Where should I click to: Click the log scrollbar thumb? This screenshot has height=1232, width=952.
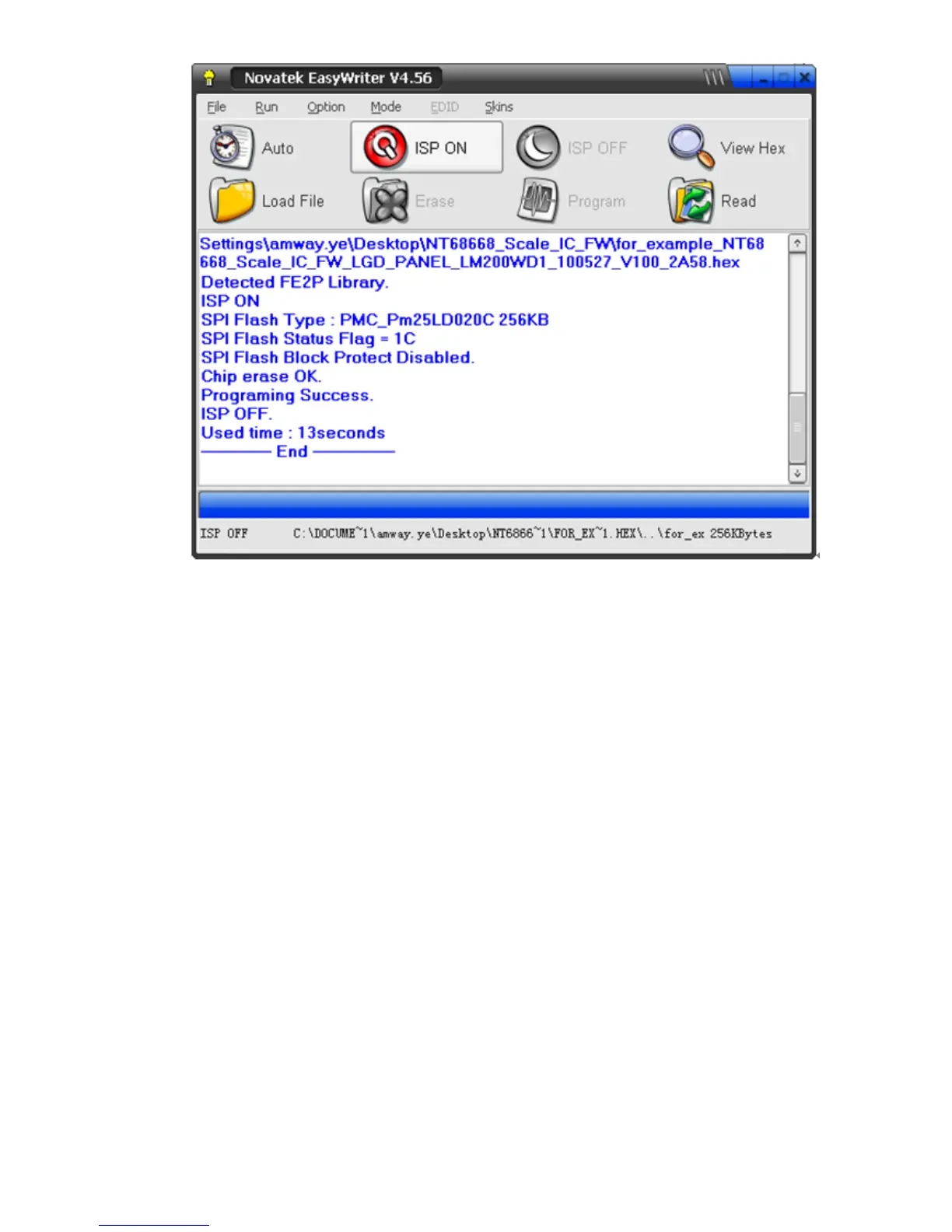tap(797, 427)
